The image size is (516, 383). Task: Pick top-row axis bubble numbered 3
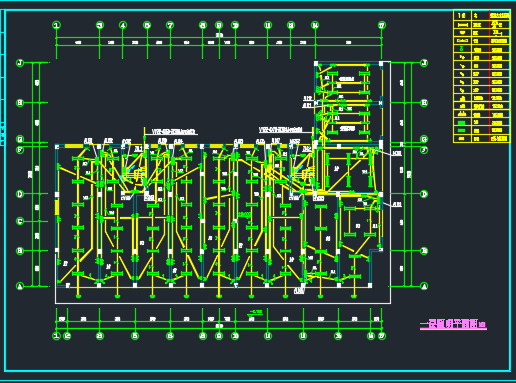[100, 25]
